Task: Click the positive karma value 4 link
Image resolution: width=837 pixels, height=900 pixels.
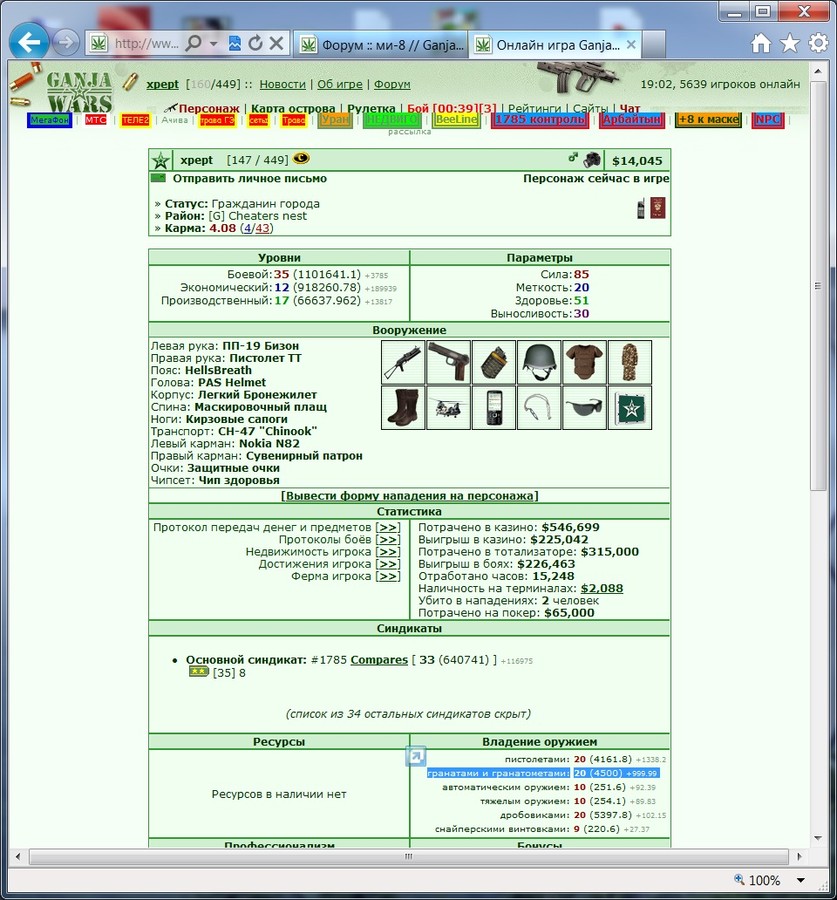Action: pos(247,228)
